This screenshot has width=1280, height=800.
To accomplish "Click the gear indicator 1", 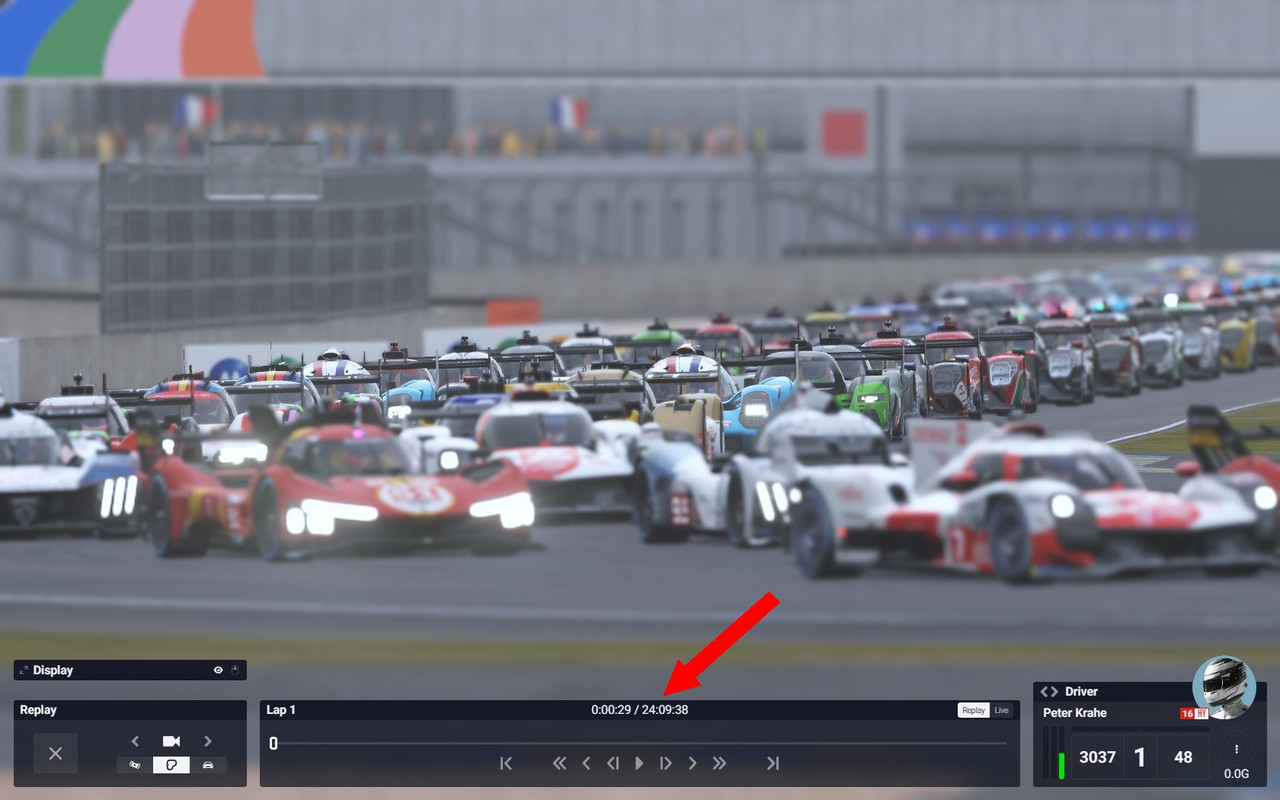I will click(x=1140, y=757).
